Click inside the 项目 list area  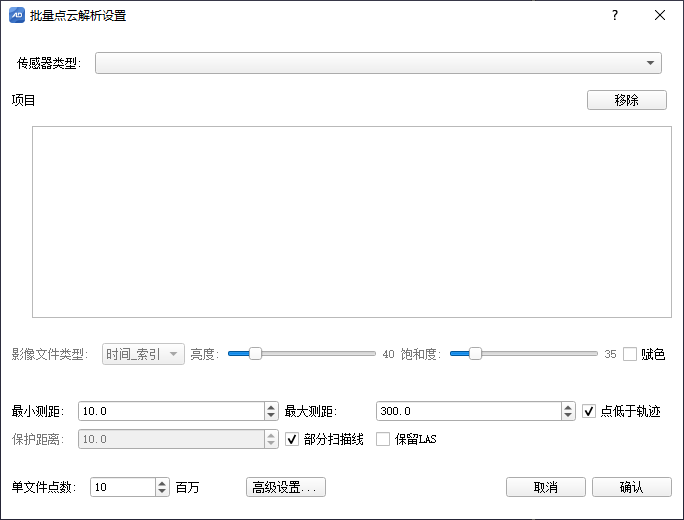(x=352, y=222)
